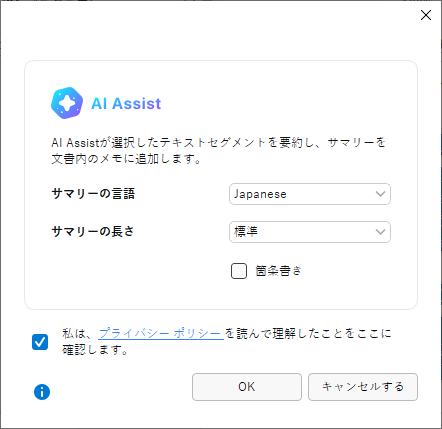The image size is (442, 429).
Task: Click the AI Assist hexagon logo icon
Action: coord(67,103)
